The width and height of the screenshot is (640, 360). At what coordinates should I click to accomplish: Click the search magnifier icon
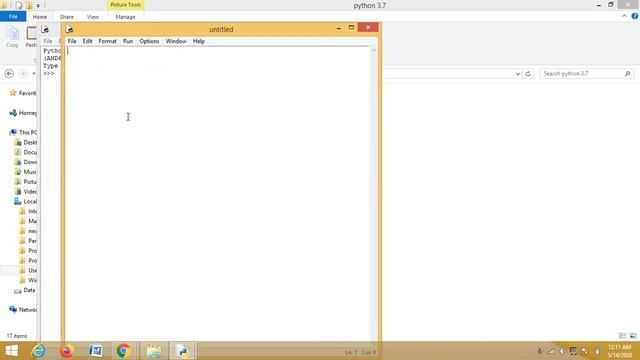pos(627,73)
